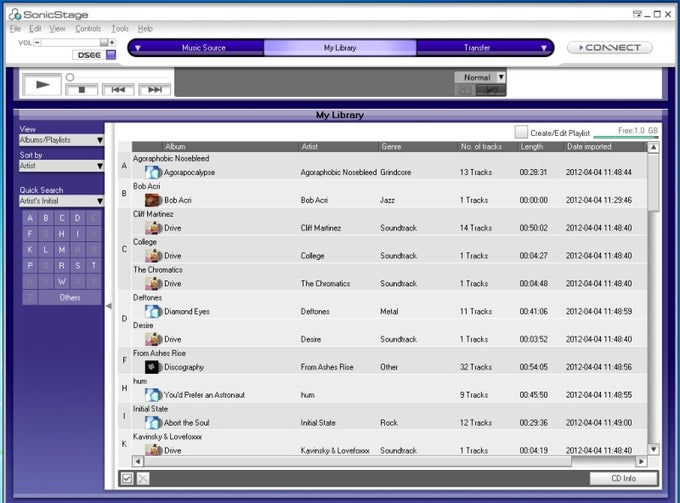This screenshot has width=680, height=503.
Task: Click the Desire Drive album cover
Action: pos(153,339)
